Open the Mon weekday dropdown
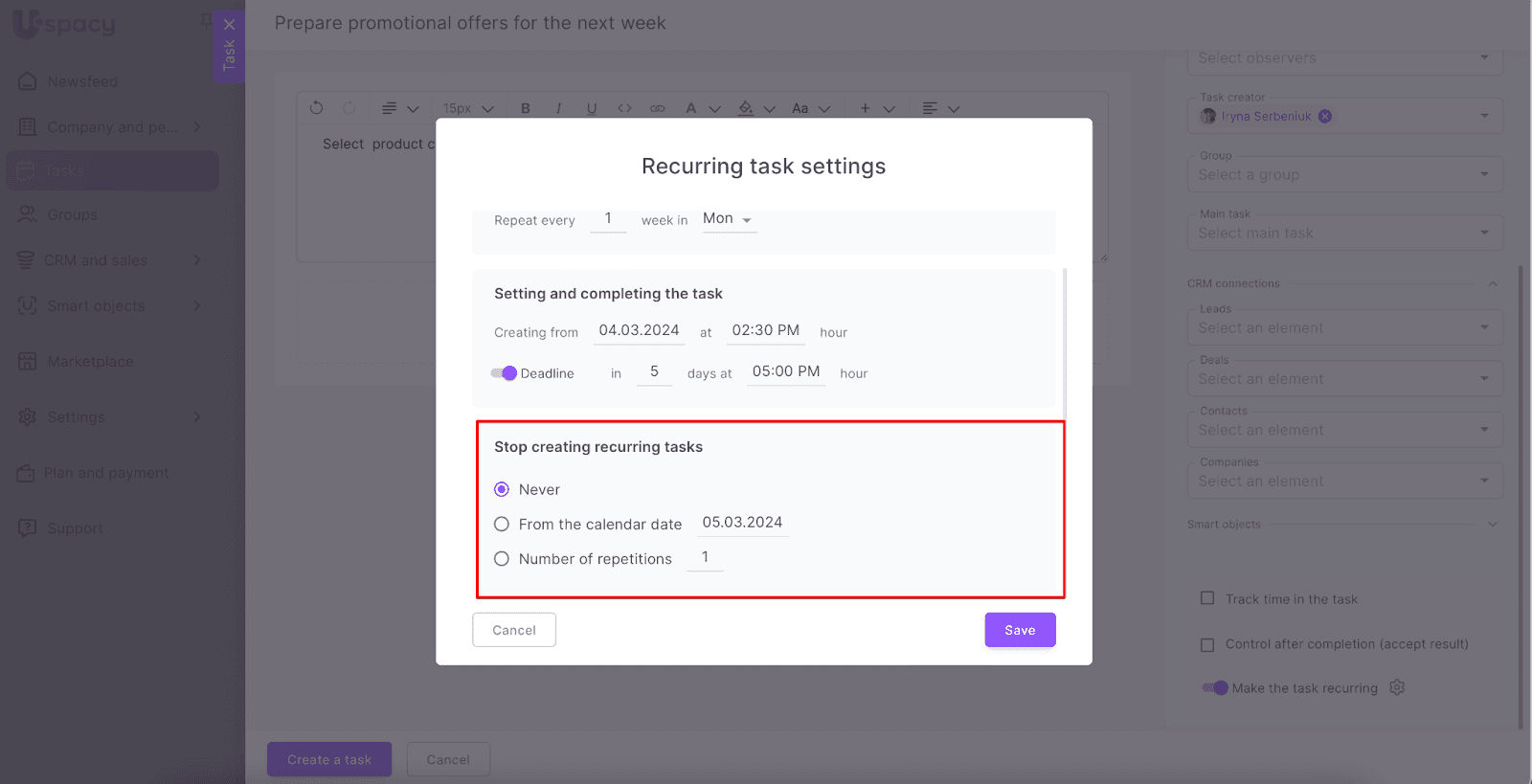Viewport: 1532px width, 784px height. point(728,219)
